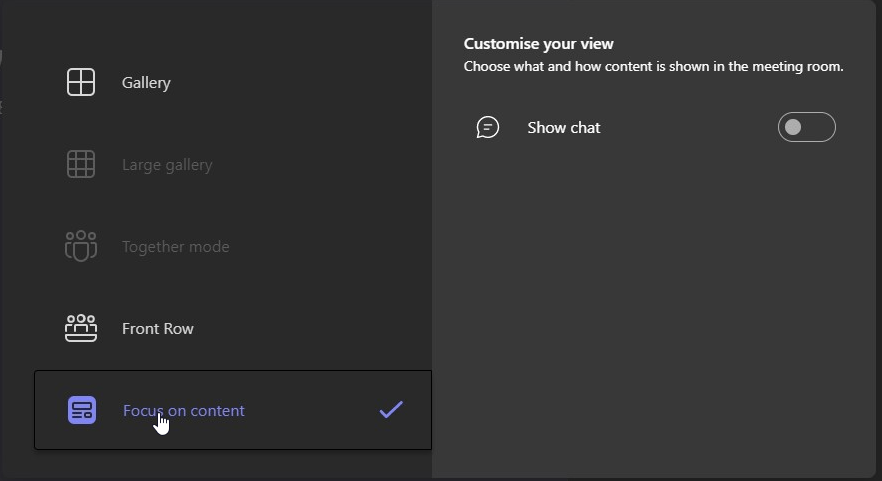The width and height of the screenshot is (882, 481).
Task: Click the purple Focus on content icon
Action: 82,410
